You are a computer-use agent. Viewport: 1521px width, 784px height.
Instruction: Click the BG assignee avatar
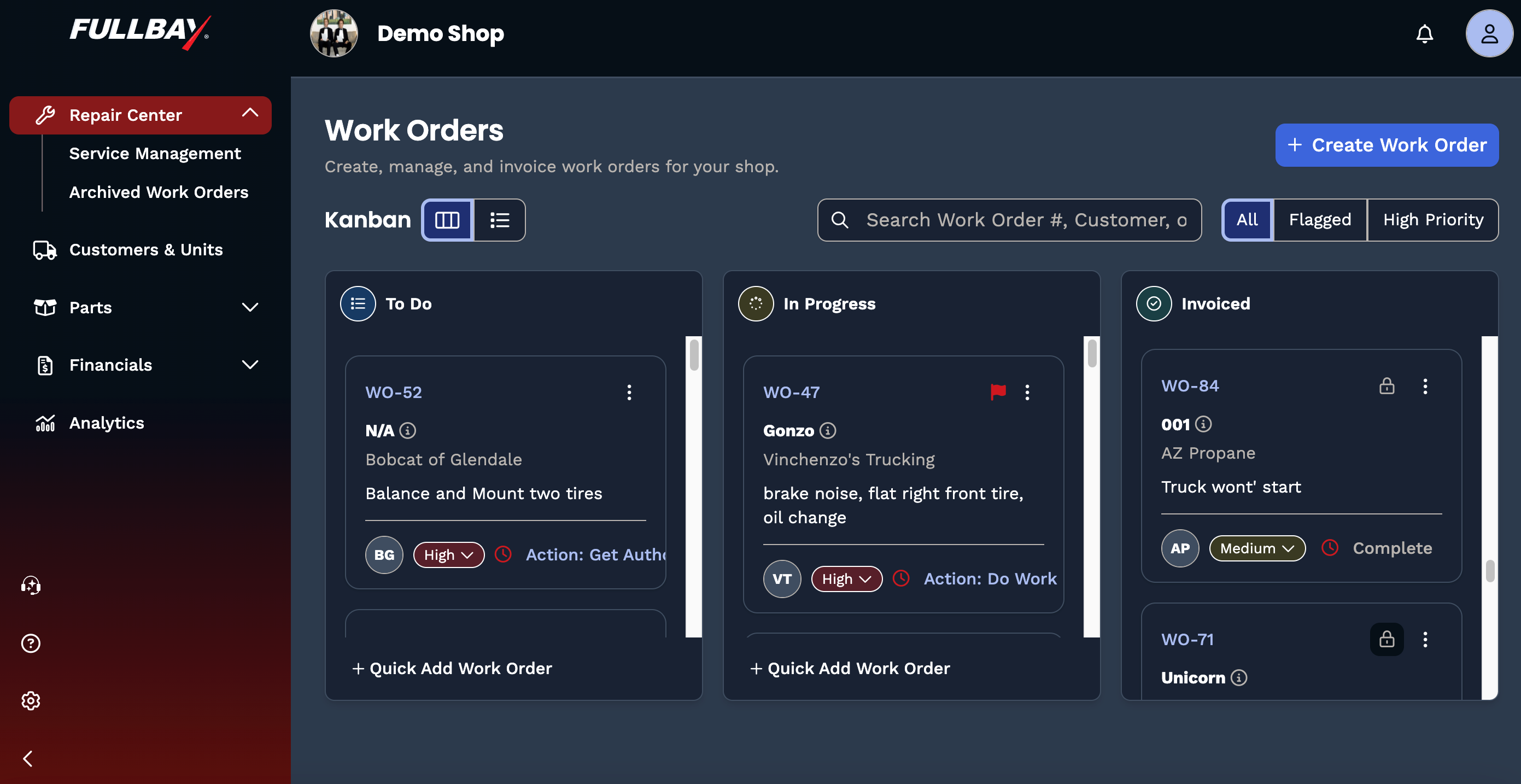click(x=384, y=555)
